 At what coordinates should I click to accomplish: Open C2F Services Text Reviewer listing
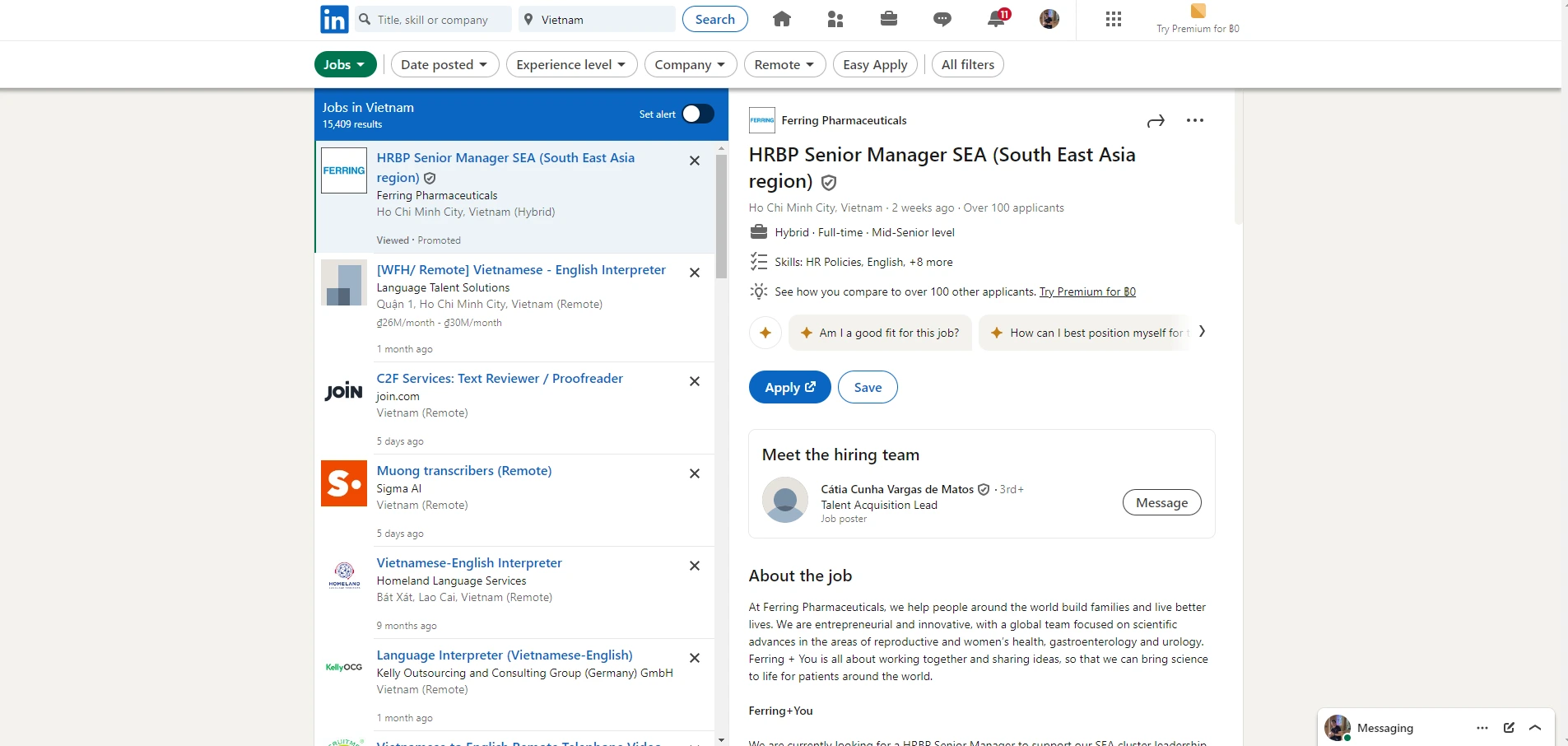[x=500, y=379]
